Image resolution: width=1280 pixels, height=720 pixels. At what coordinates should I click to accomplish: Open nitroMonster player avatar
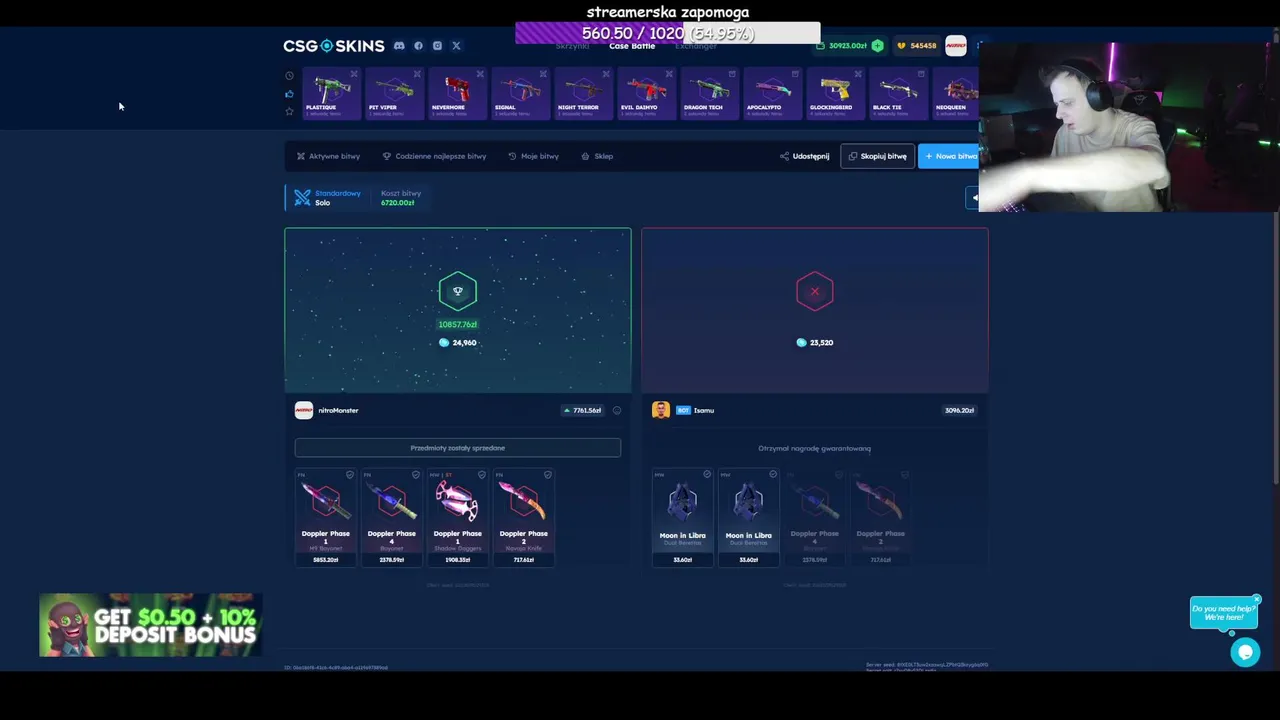[304, 410]
